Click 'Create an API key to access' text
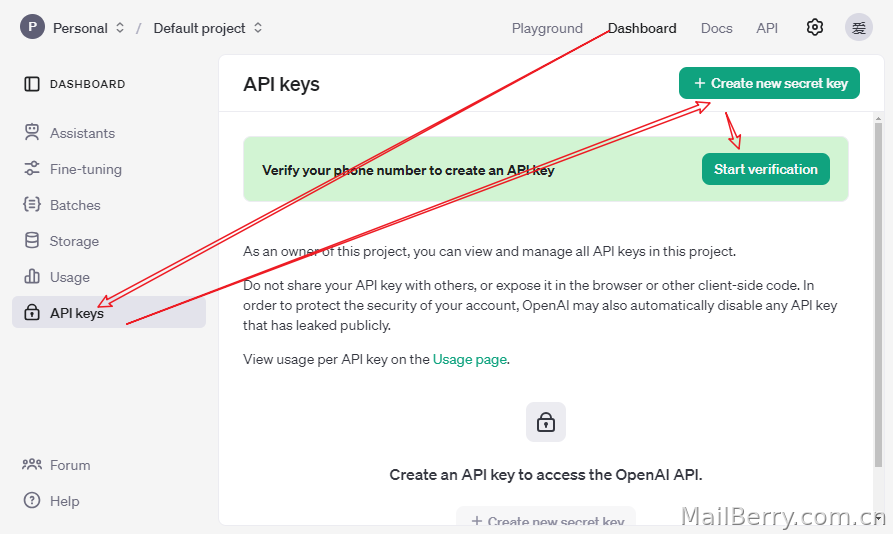The image size is (893, 534). (546, 475)
